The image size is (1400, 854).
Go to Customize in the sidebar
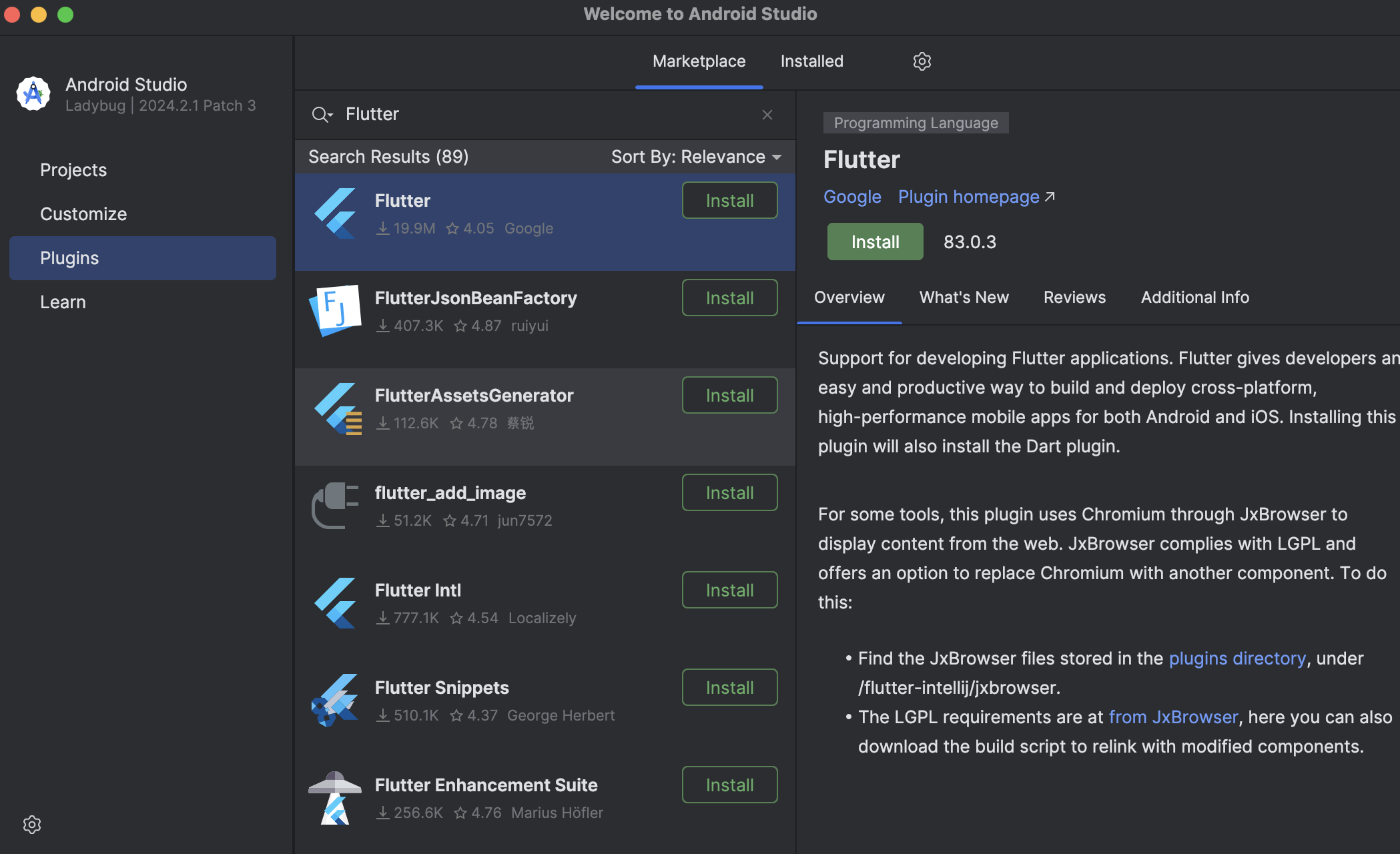coord(143,214)
